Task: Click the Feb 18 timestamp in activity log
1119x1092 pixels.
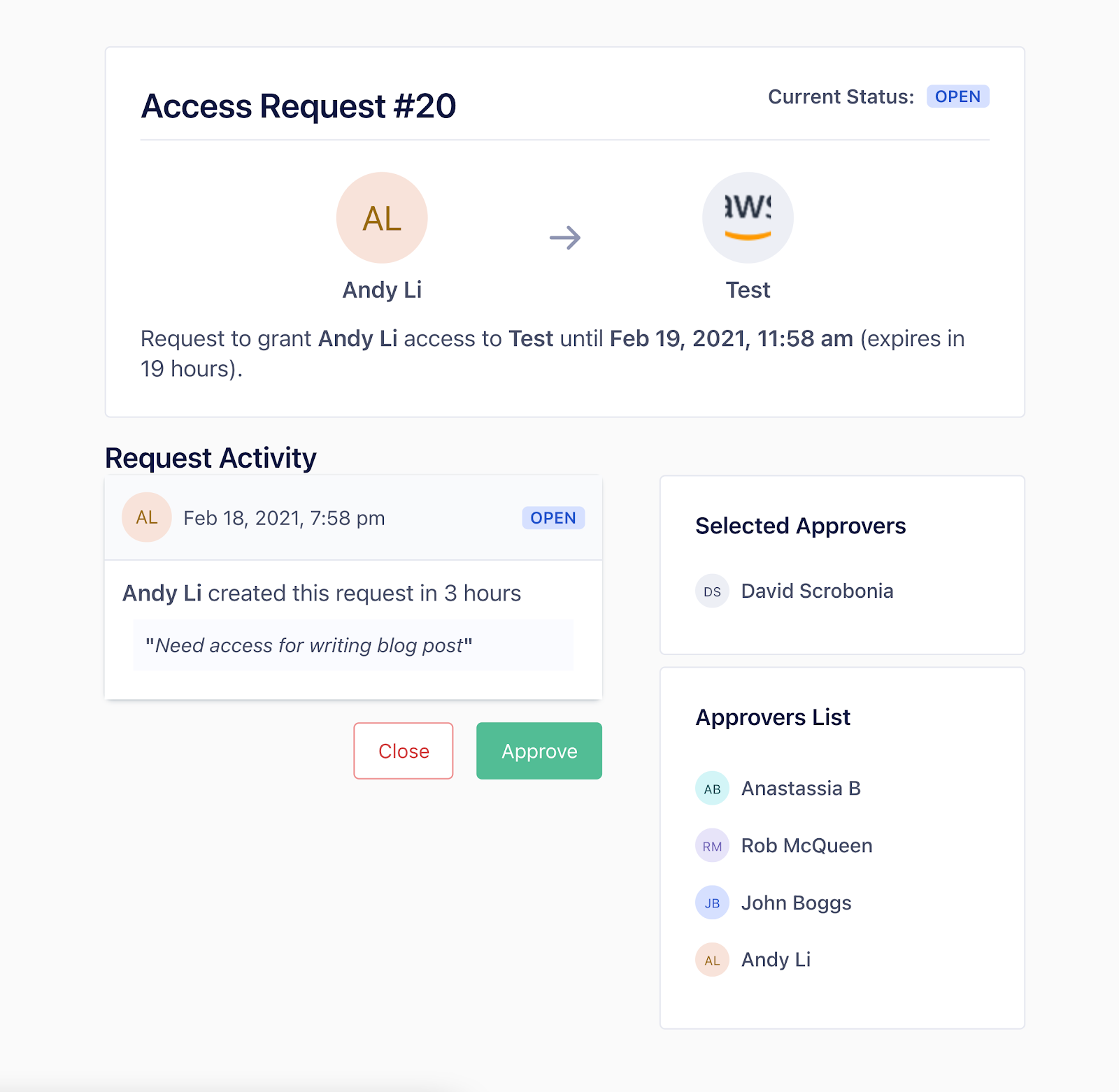Action: (284, 517)
